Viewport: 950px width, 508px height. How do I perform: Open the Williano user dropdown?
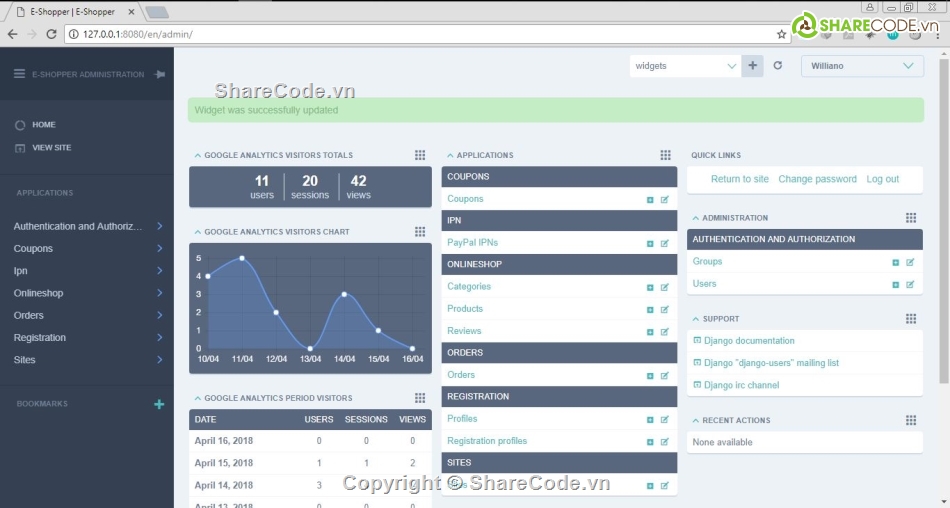tap(862, 65)
